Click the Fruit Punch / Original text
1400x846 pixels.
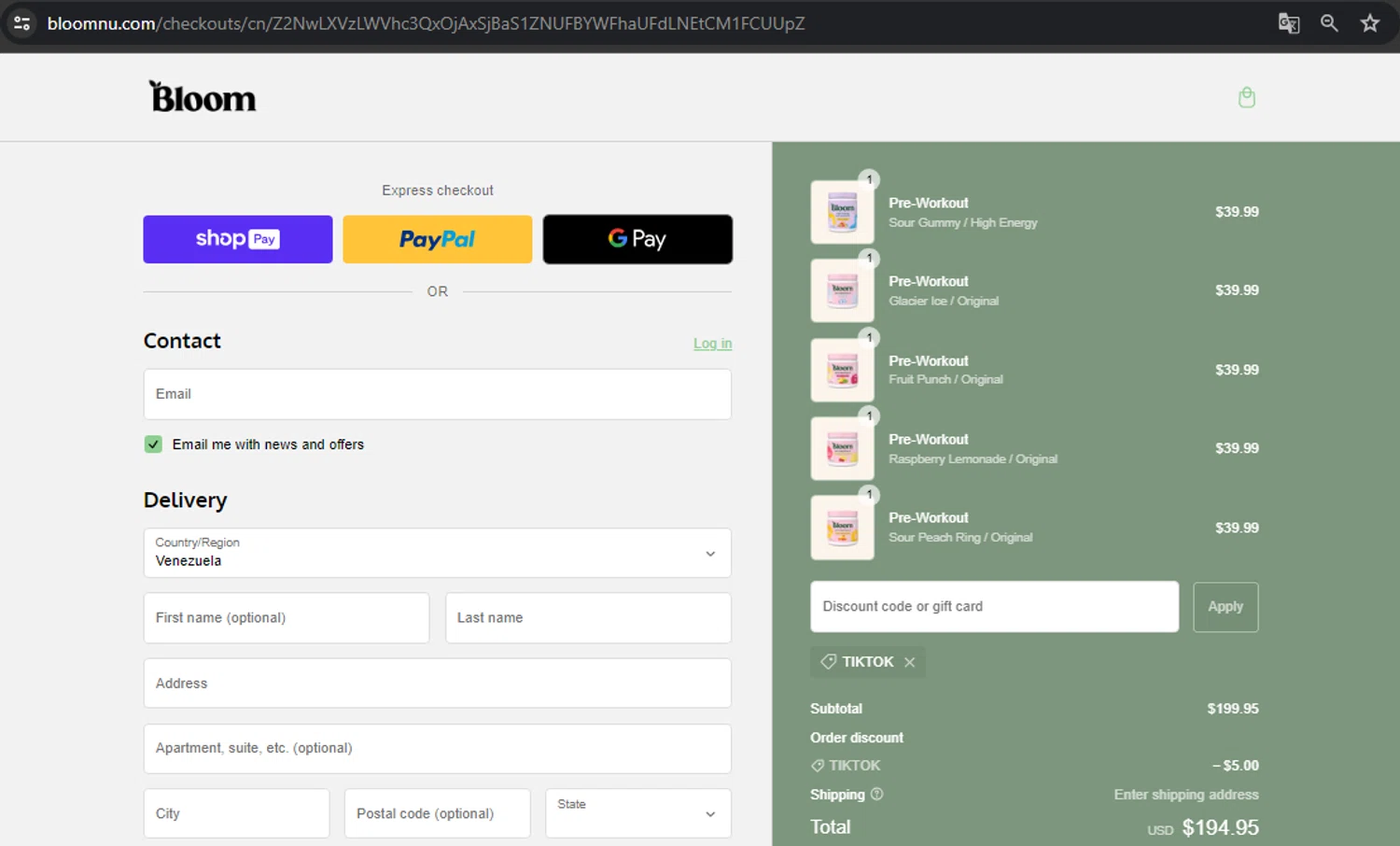pyautogui.click(x=945, y=380)
